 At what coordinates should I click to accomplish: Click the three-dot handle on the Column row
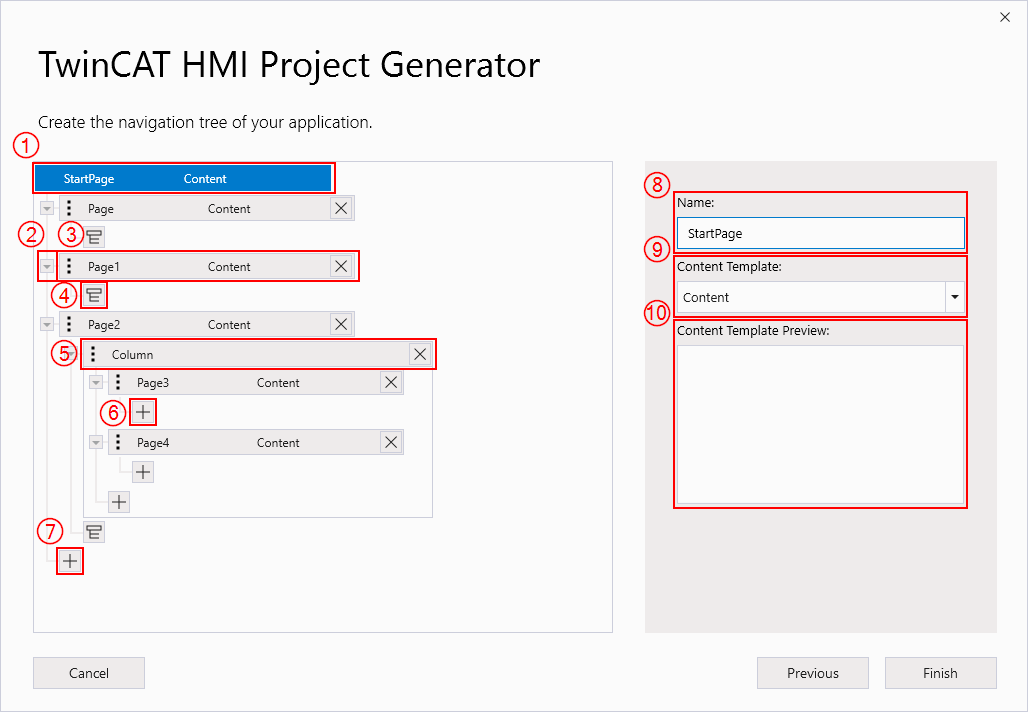(93, 354)
